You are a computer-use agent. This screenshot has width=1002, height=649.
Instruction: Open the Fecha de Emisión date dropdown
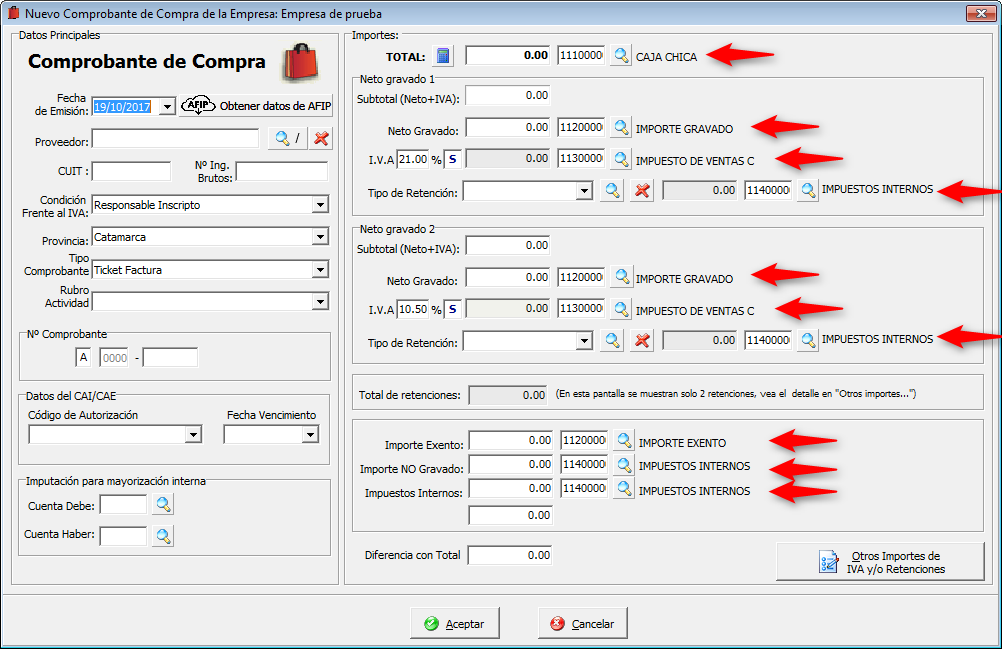click(166, 106)
